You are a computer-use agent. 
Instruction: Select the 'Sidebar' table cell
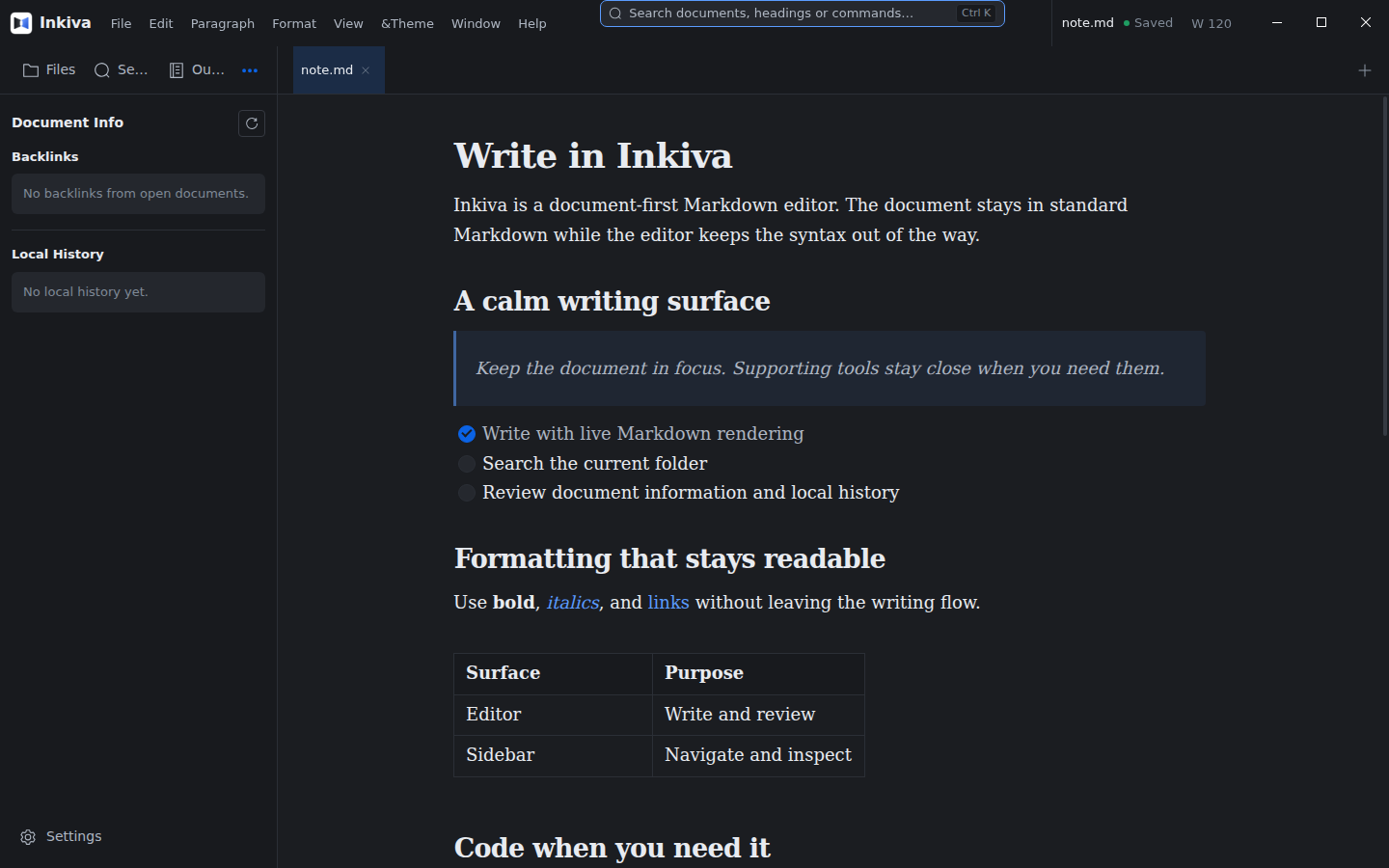554,756
